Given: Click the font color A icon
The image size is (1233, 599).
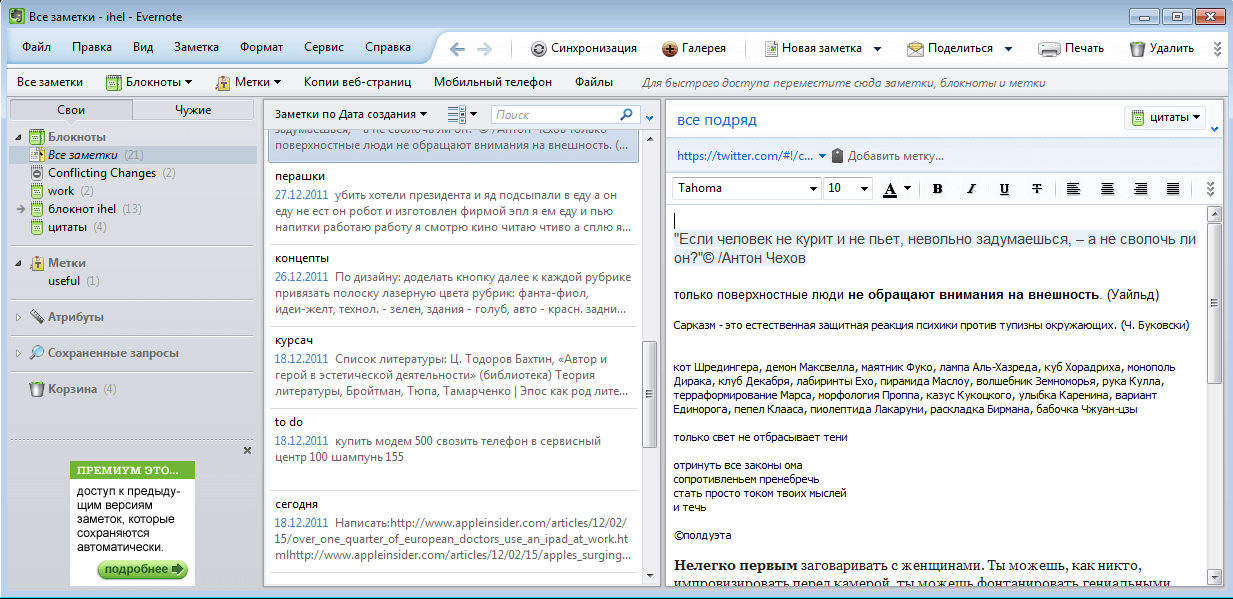Looking at the screenshot, I should click(890, 188).
